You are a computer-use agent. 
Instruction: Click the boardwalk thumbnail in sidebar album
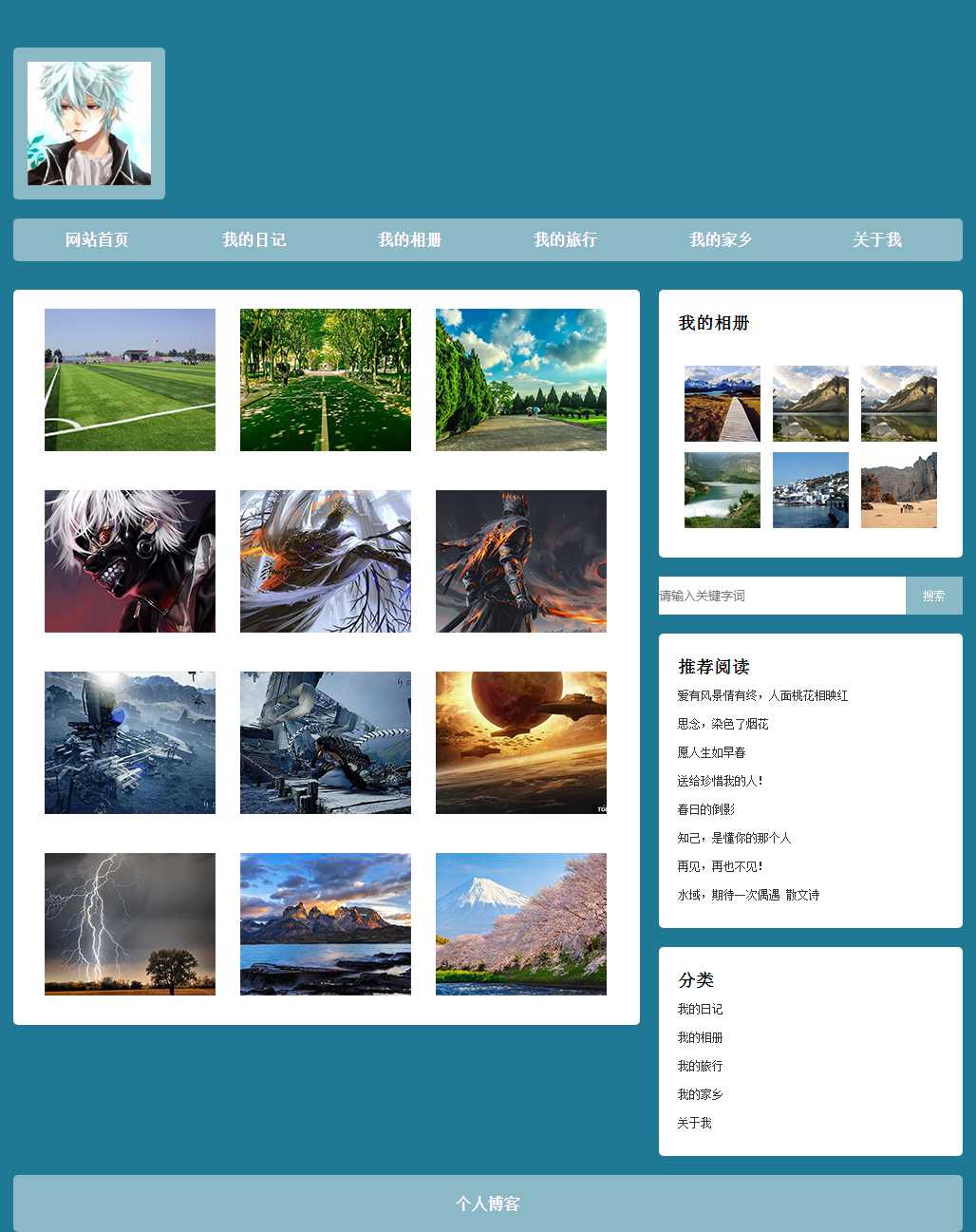point(723,404)
